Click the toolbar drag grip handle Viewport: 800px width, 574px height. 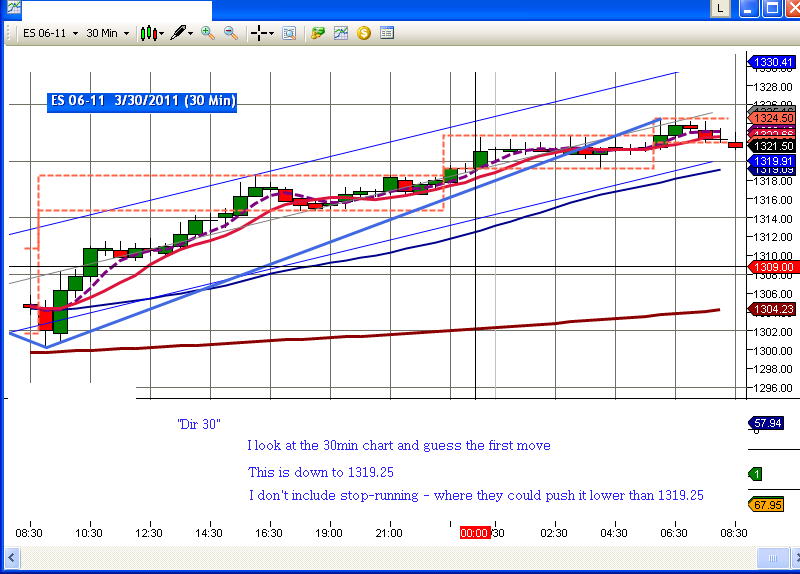(8, 33)
